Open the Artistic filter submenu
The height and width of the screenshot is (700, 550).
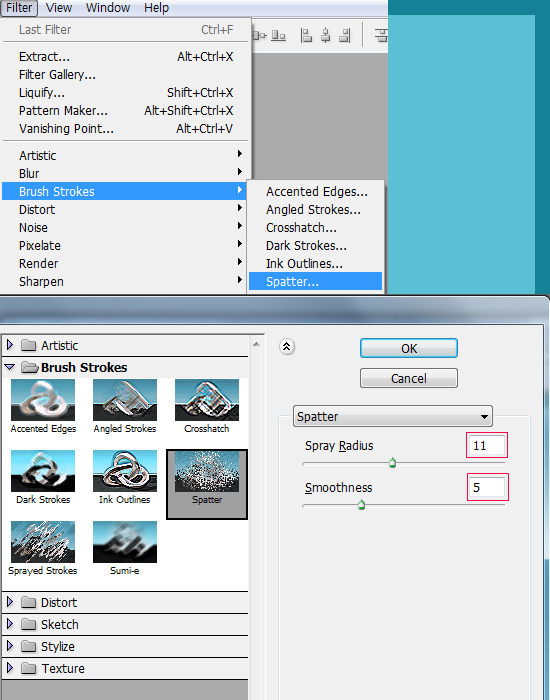click(x=126, y=155)
